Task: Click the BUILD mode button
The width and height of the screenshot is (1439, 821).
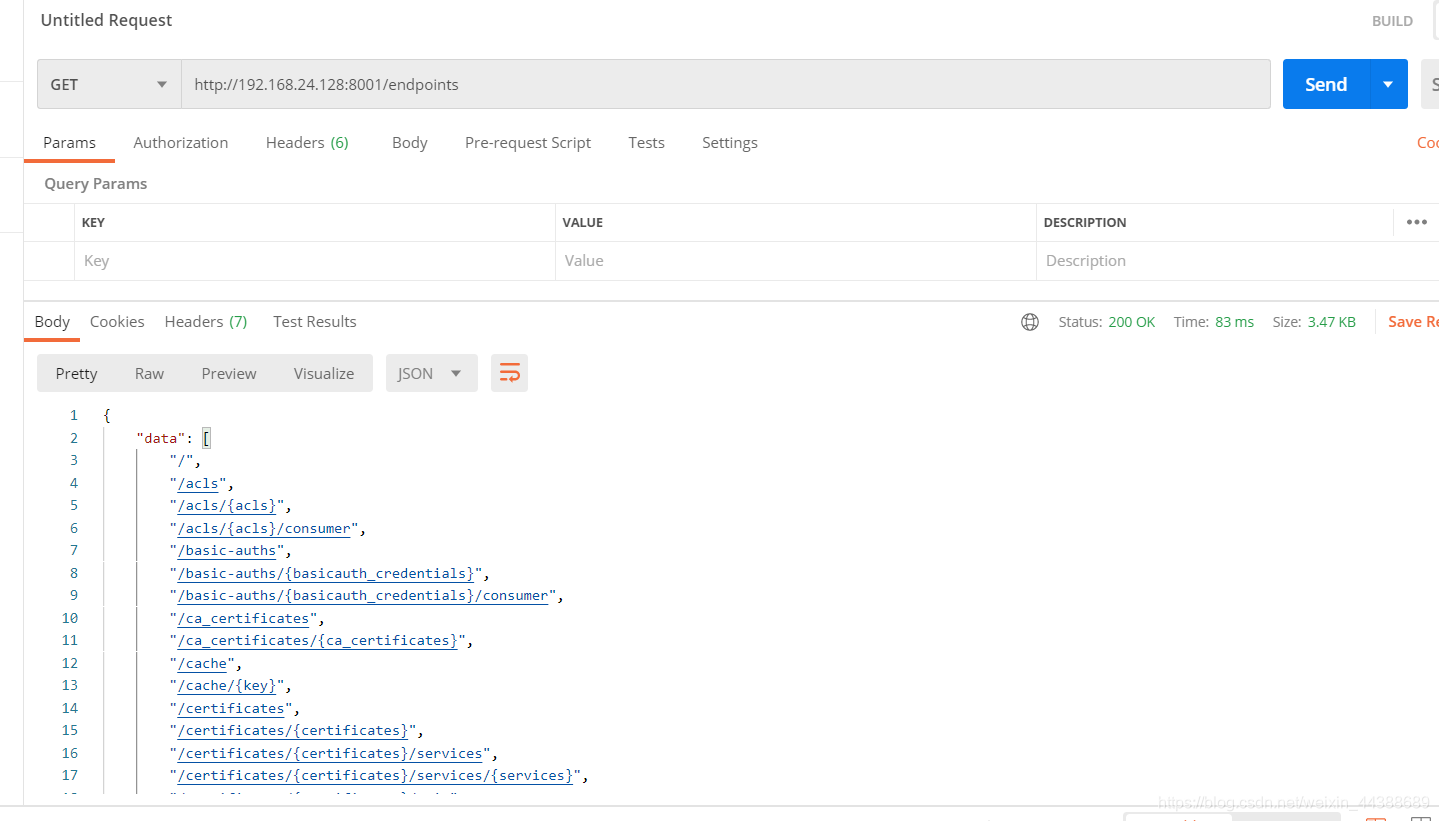Action: [x=1392, y=21]
